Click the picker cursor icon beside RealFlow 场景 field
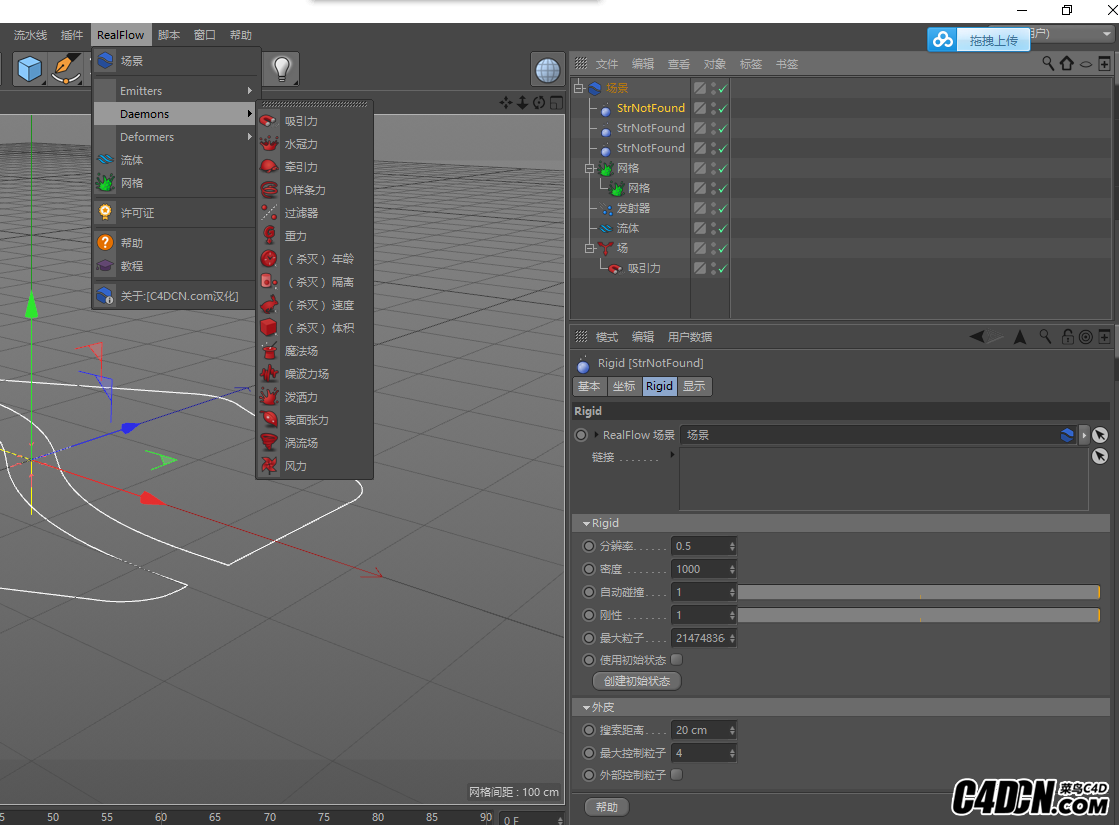Viewport: 1119px width, 825px height. click(1100, 435)
